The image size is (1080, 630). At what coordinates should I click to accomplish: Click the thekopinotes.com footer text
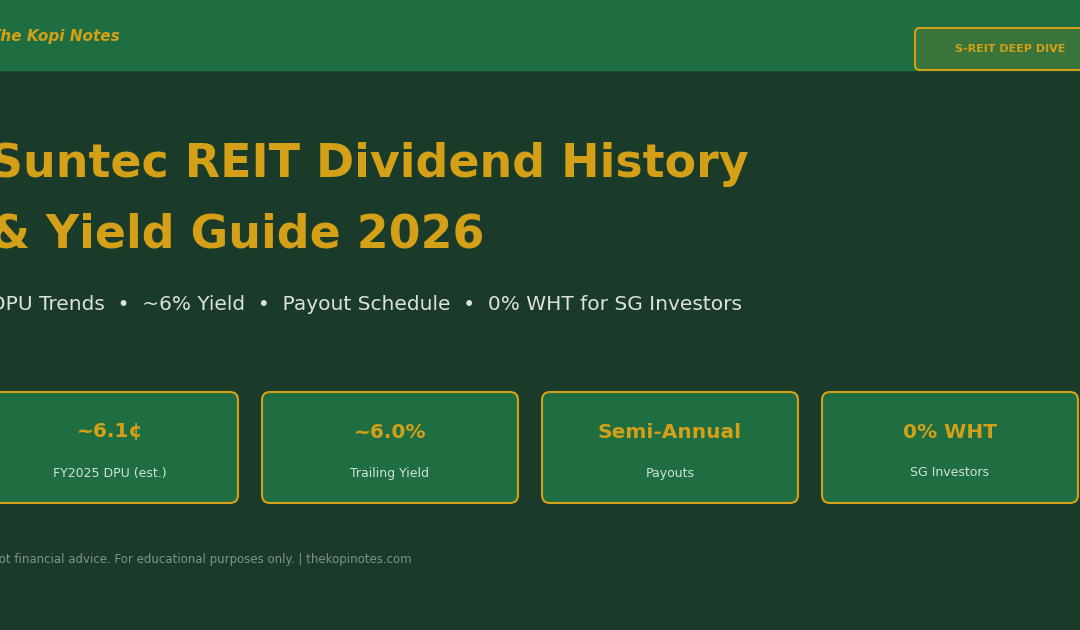(x=358, y=559)
